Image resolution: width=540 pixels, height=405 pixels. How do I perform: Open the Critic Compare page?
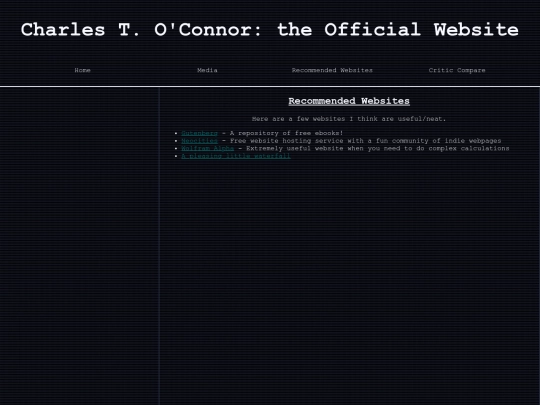pos(457,70)
